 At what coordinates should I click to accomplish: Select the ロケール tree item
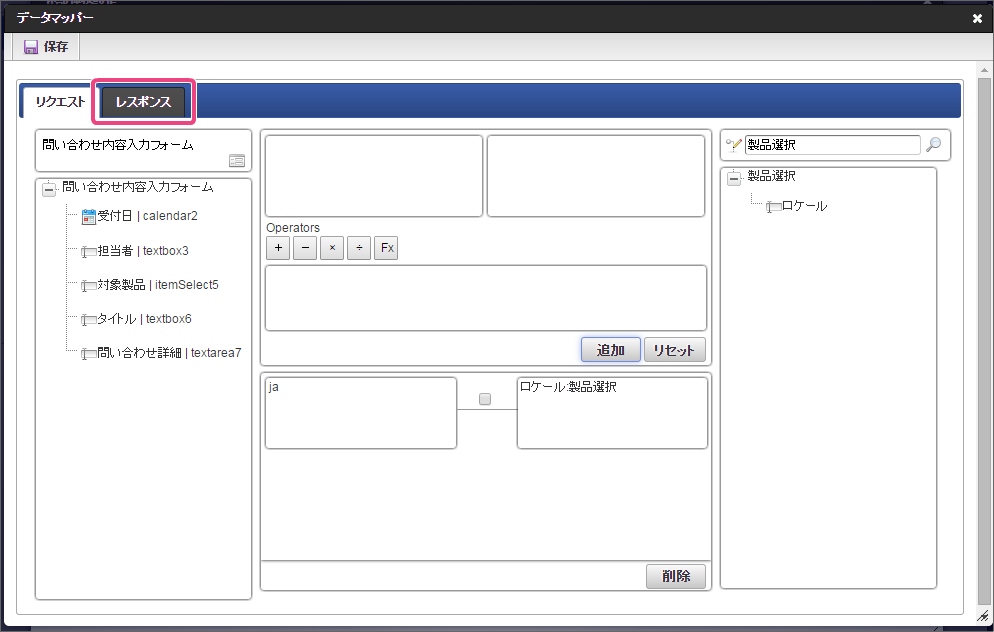[804, 206]
